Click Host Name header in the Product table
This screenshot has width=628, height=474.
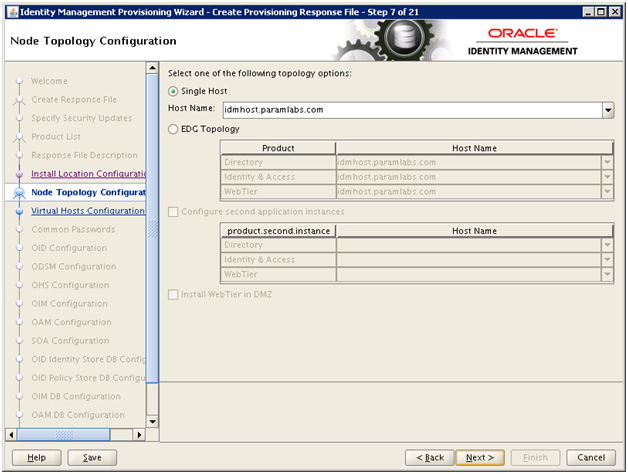click(x=475, y=148)
